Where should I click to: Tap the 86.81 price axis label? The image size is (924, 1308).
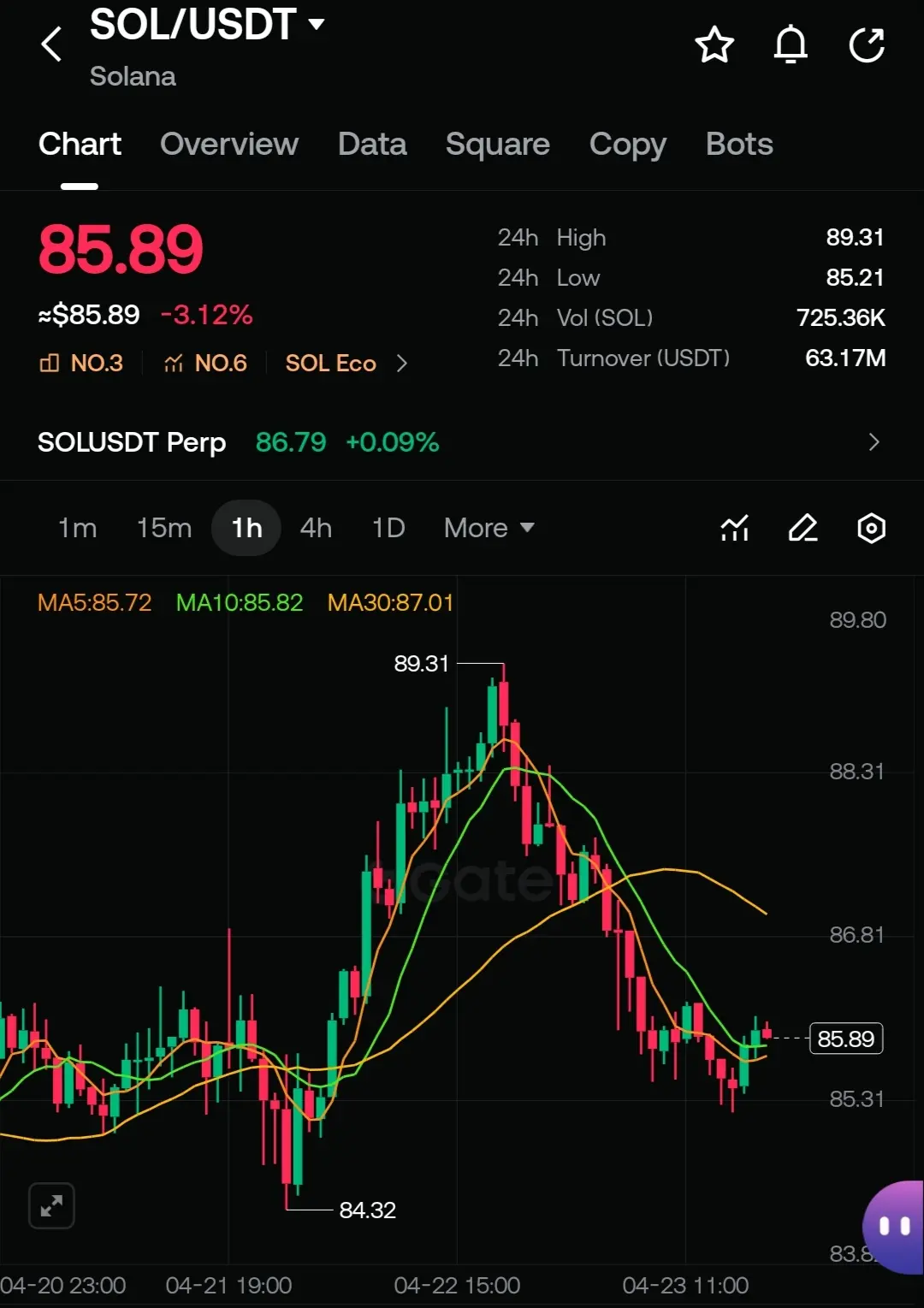[857, 935]
